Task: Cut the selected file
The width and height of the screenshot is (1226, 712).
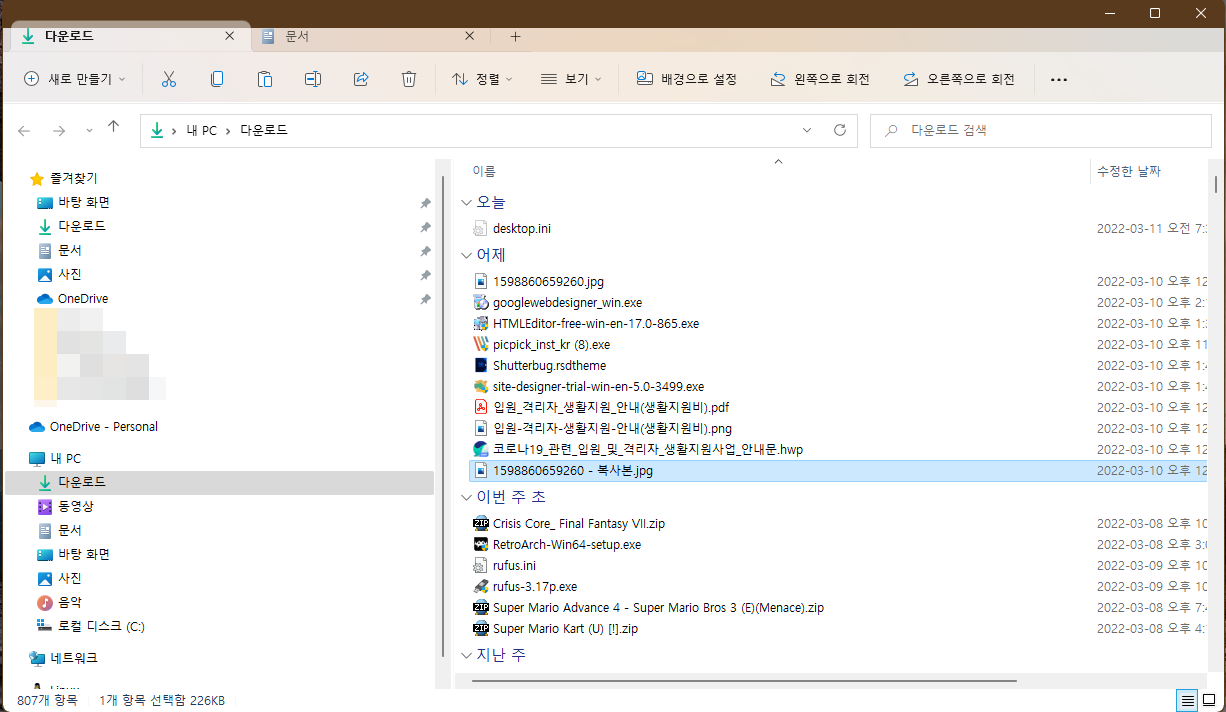Action: [x=168, y=79]
